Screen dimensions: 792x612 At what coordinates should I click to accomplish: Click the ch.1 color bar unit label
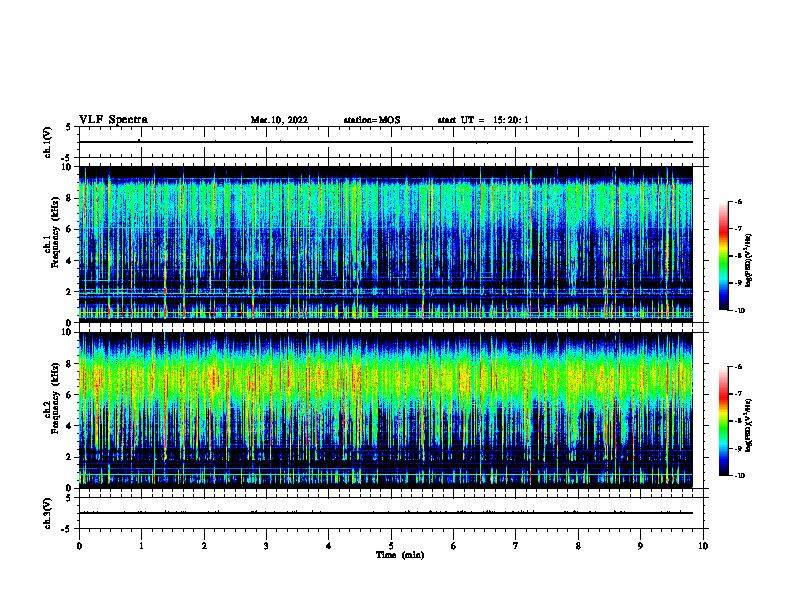pyautogui.click(x=749, y=261)
